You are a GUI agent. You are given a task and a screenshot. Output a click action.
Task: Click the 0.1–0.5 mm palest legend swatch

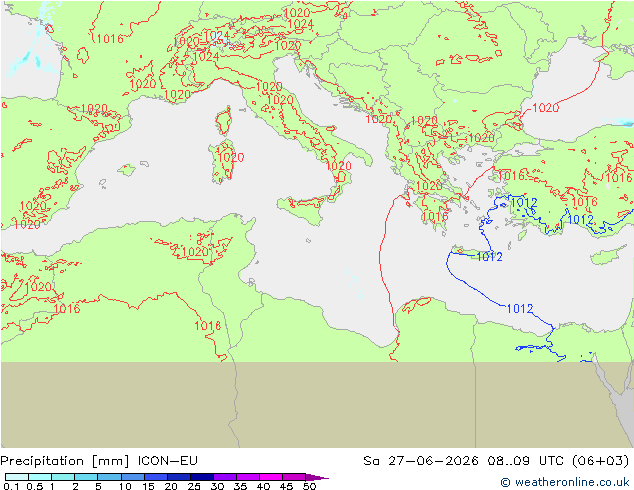tap(17, 477)
